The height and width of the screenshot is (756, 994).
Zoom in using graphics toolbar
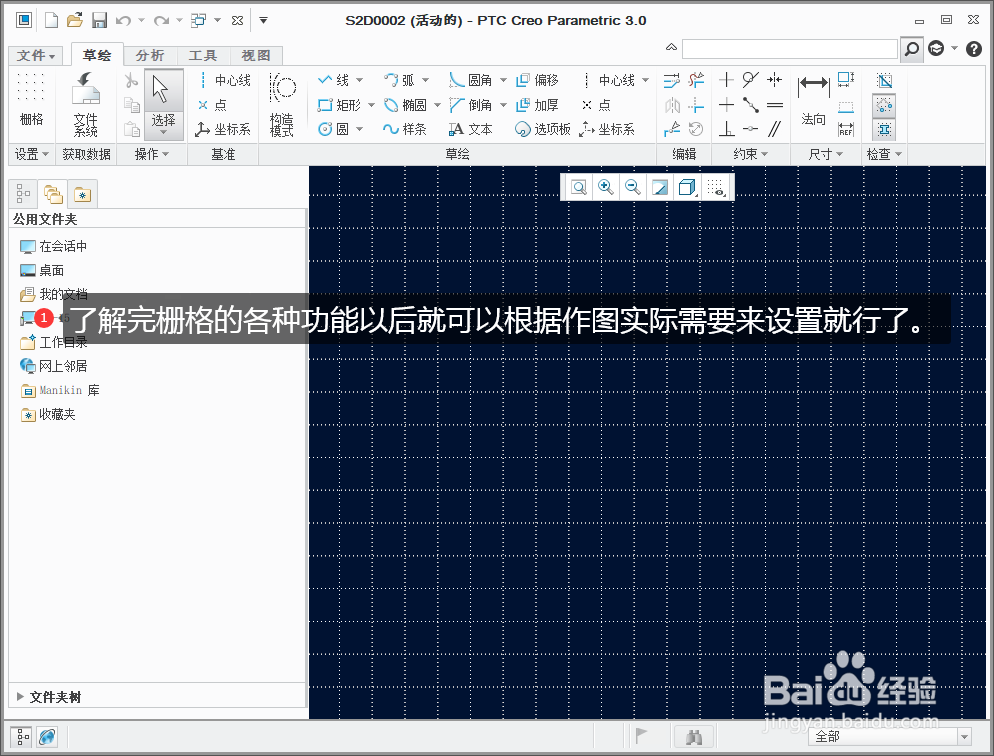point(606,187)
